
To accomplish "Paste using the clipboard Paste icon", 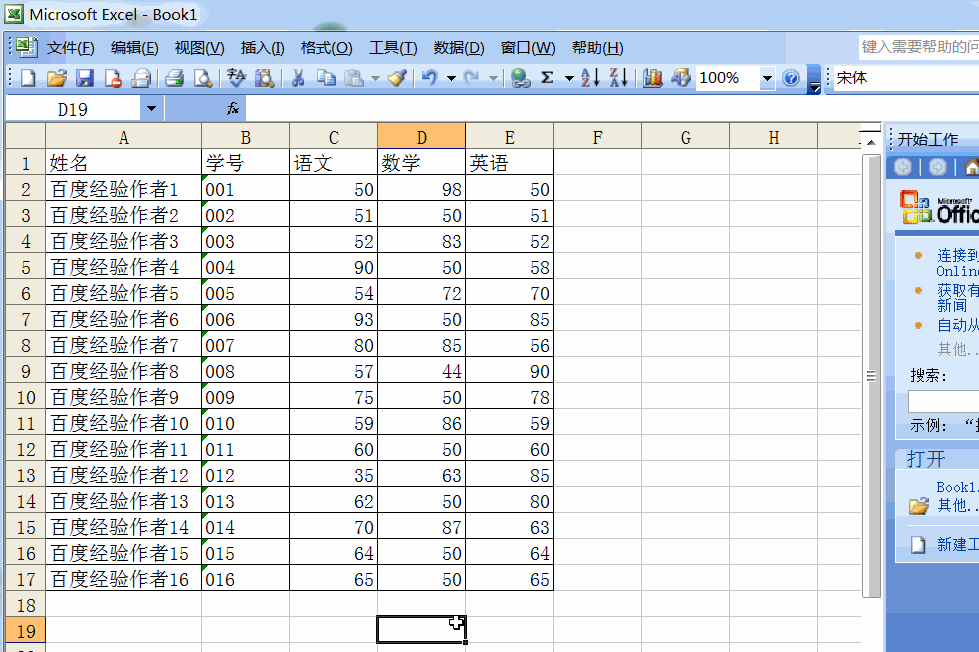I will click(x=354, y=78).
